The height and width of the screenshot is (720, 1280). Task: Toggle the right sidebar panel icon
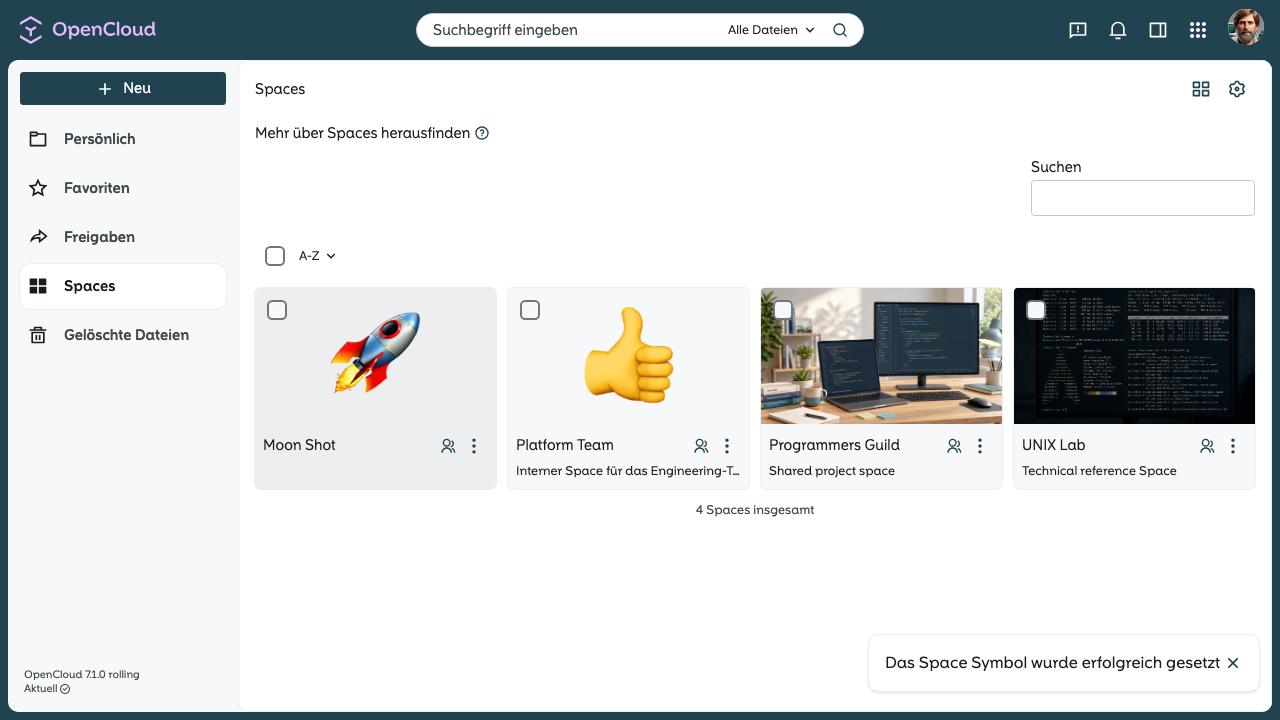pyautogui.click(x=1158, y=30)
